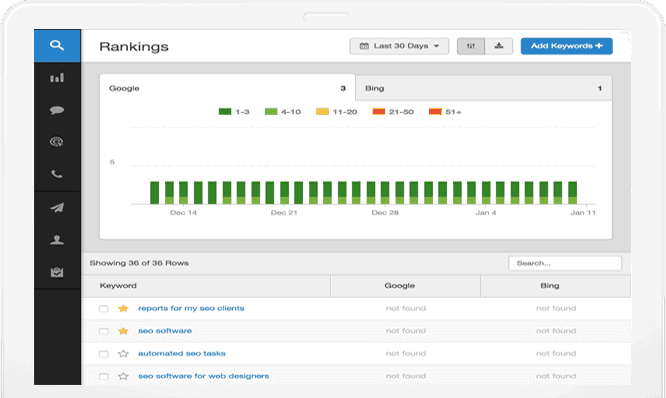Open the search section in sidebar
Image resolution: width=666 pixels, height=398 pixels.
57,45
